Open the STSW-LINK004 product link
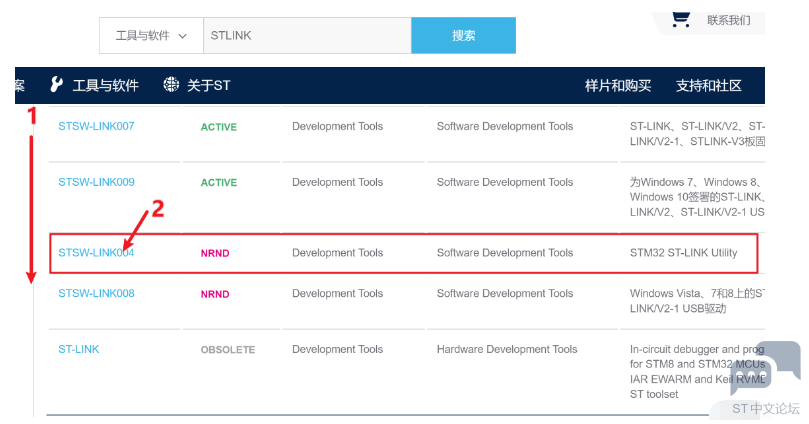 tap(96, 253)
